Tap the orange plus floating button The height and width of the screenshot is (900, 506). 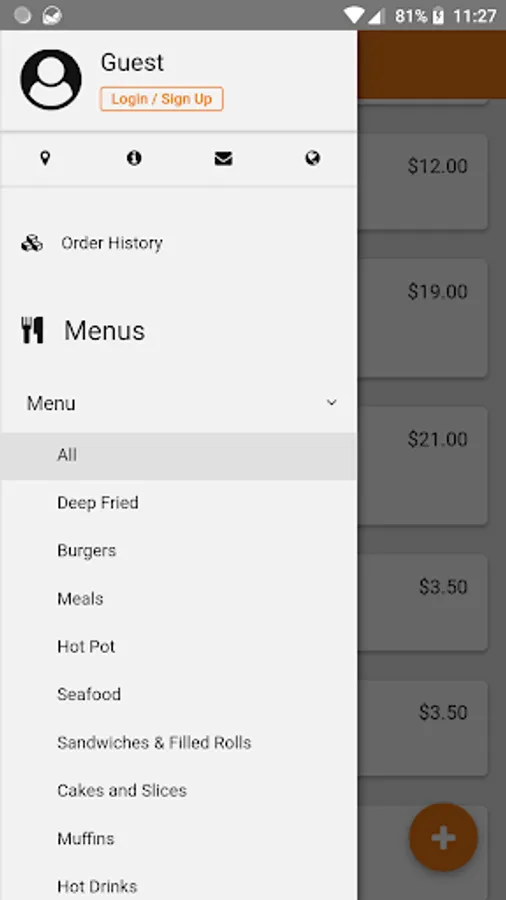(x=443, y=837)
